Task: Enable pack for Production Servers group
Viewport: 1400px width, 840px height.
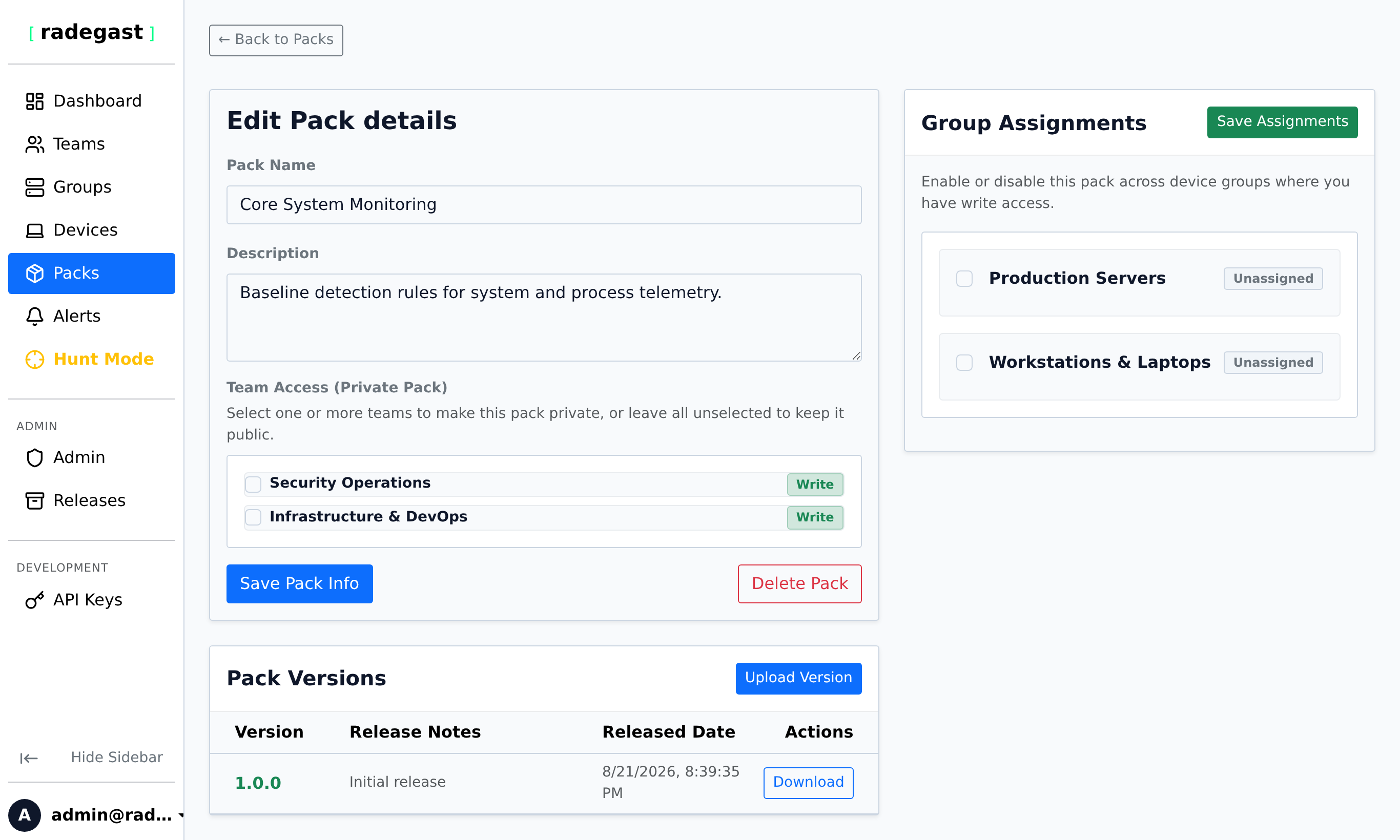Action: pos(964,279)
